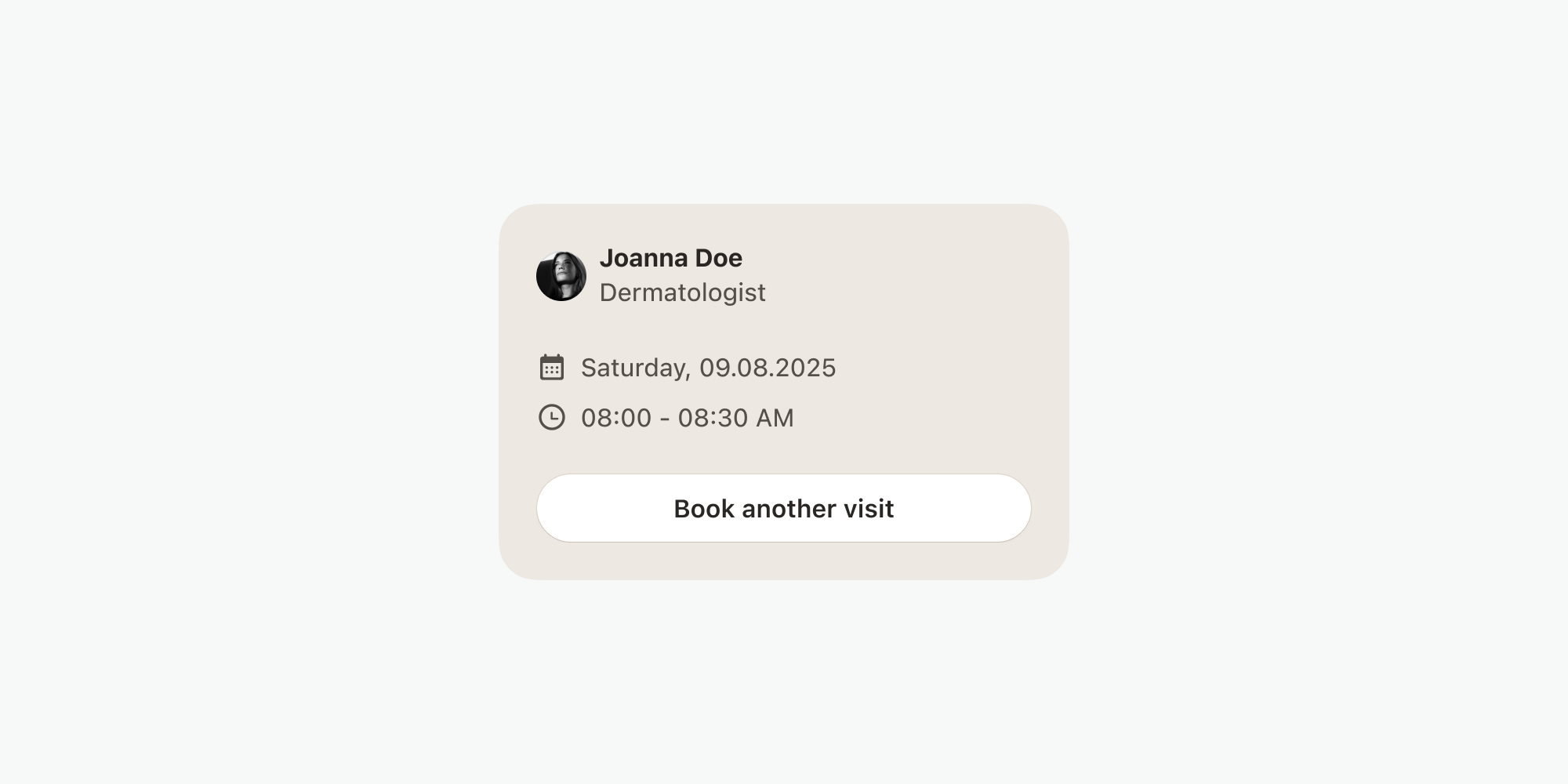Screen dimensions: 1568x784
Task: Click the Saturday, 09.08.2025 date text
Action: tap(708, 368)
